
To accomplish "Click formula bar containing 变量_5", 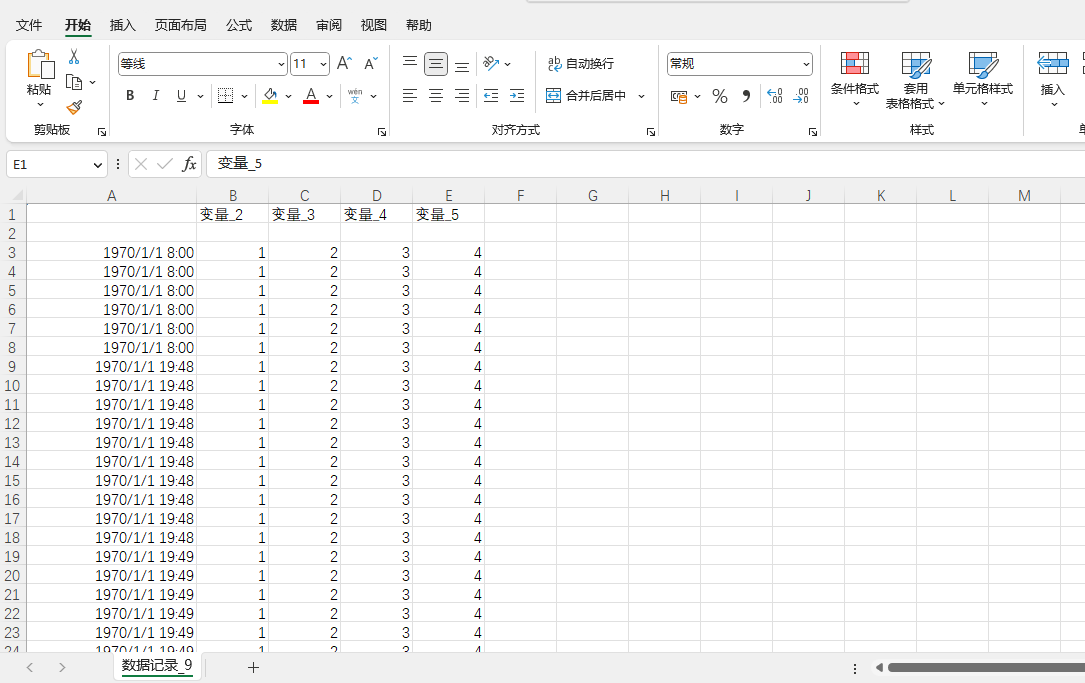I will (x=645, y=164).
